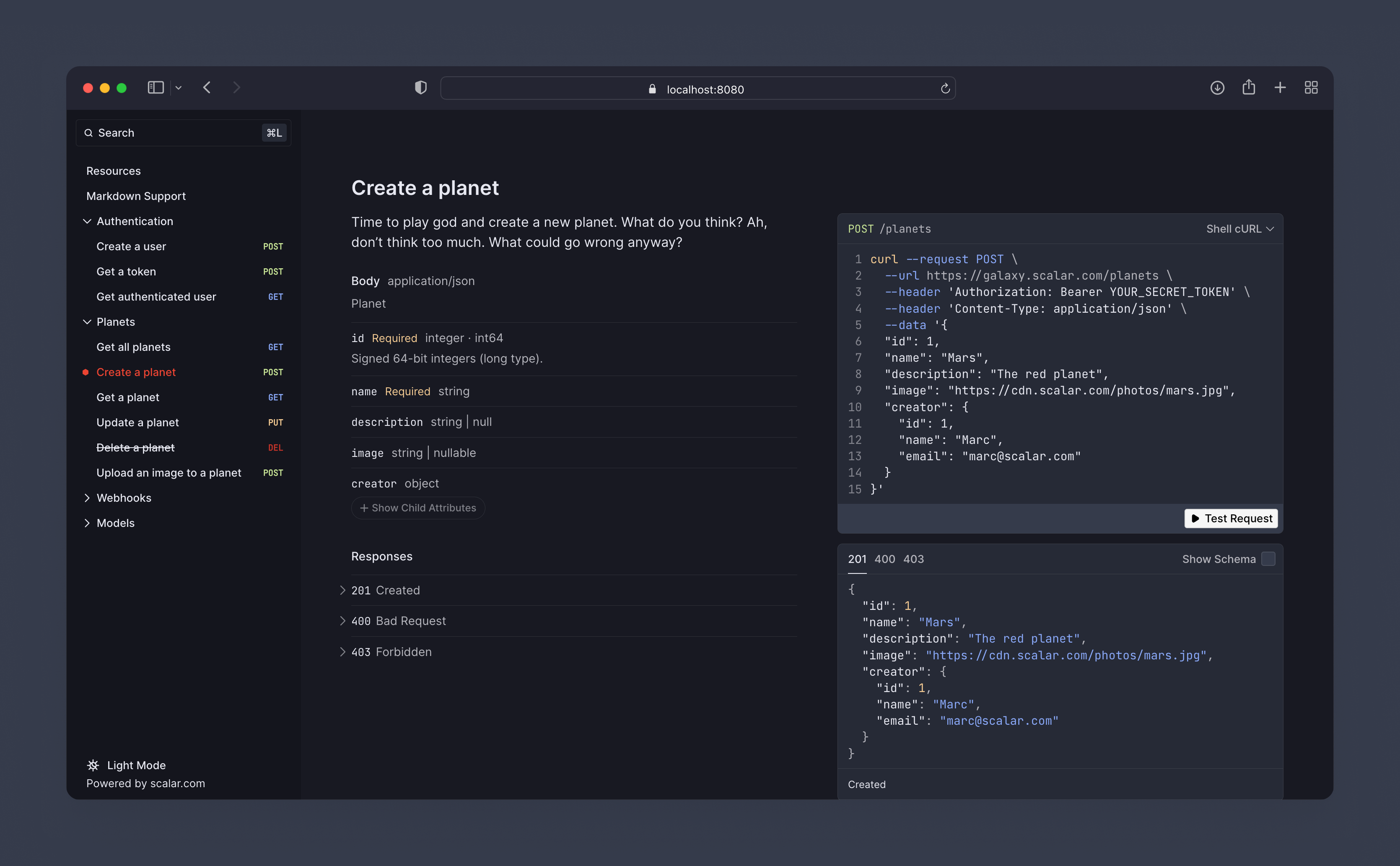Screen dimensions: 1400x866
Task: Expand the Webhooks section
Action: [x=124, y=497]
